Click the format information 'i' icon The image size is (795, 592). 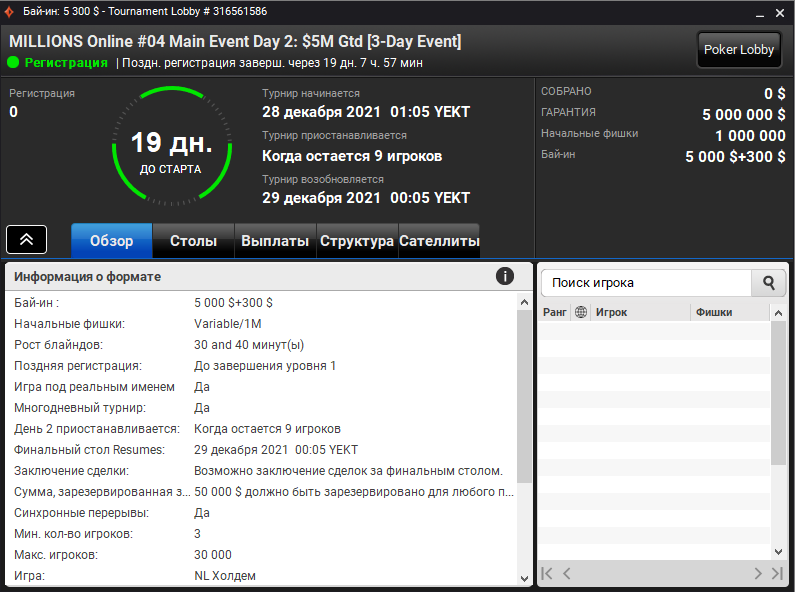505,276
